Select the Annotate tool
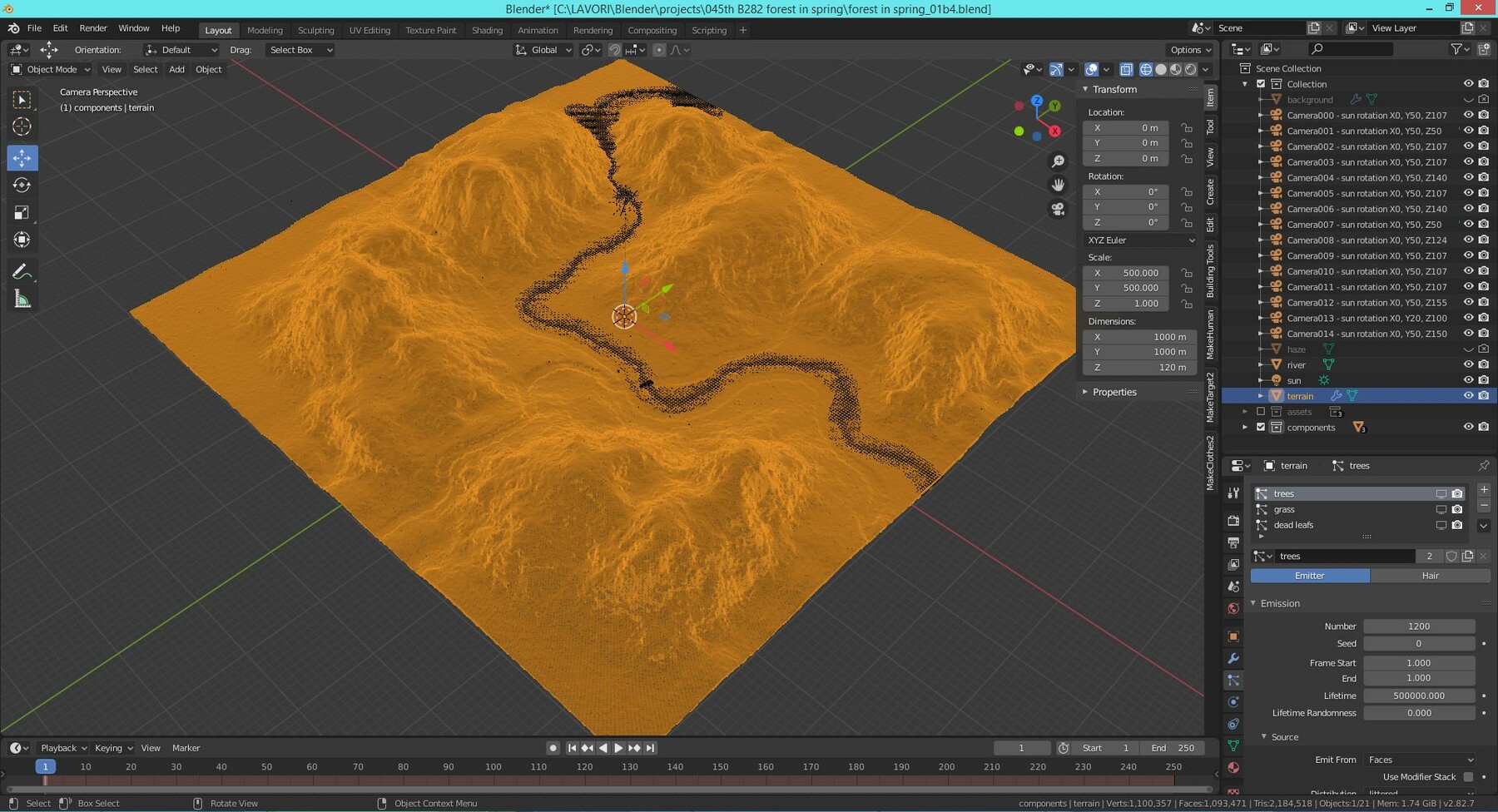Screen dimensions: 1498x812 22,270
